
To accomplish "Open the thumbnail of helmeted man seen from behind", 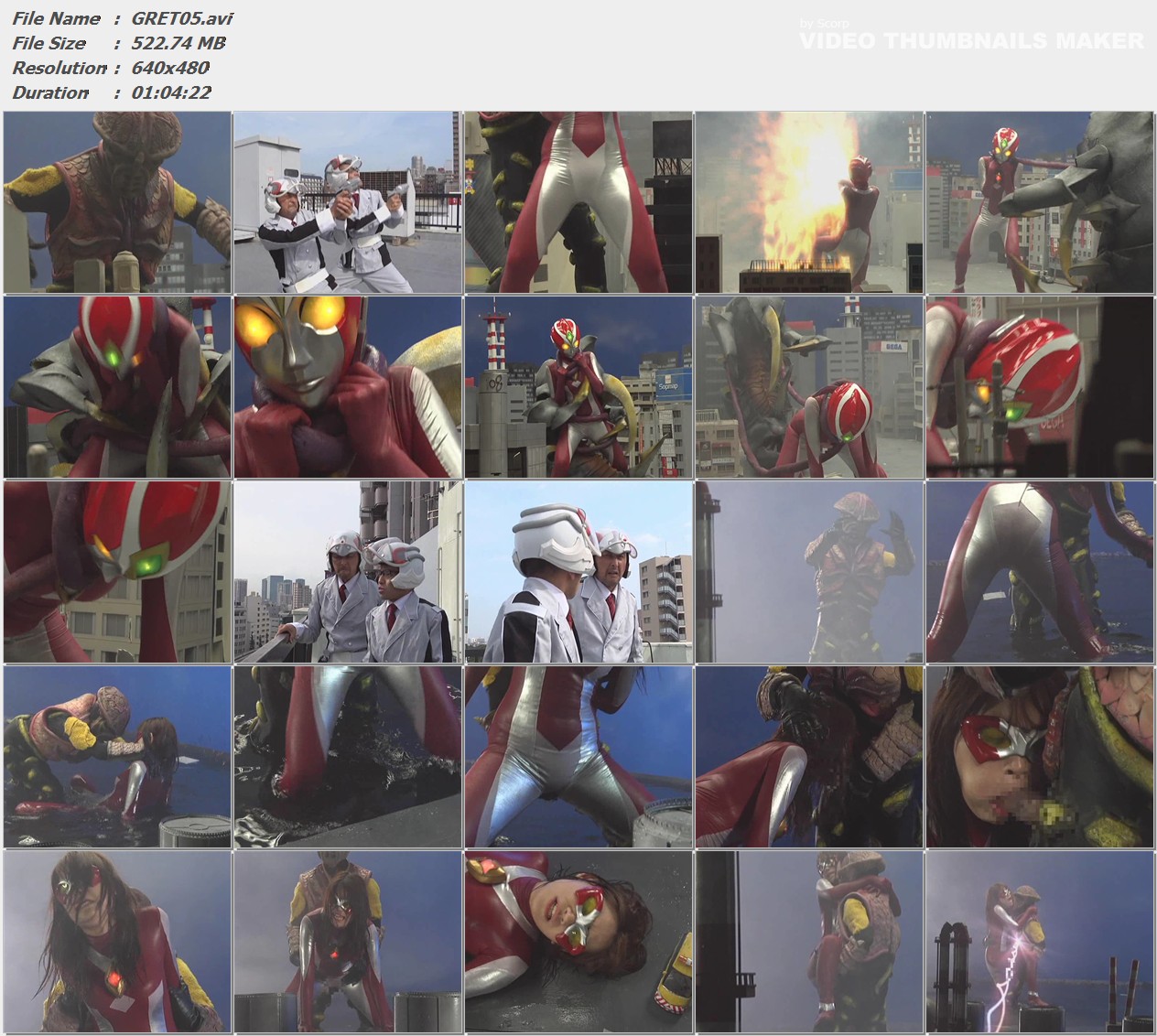I will tap(578, 572).
